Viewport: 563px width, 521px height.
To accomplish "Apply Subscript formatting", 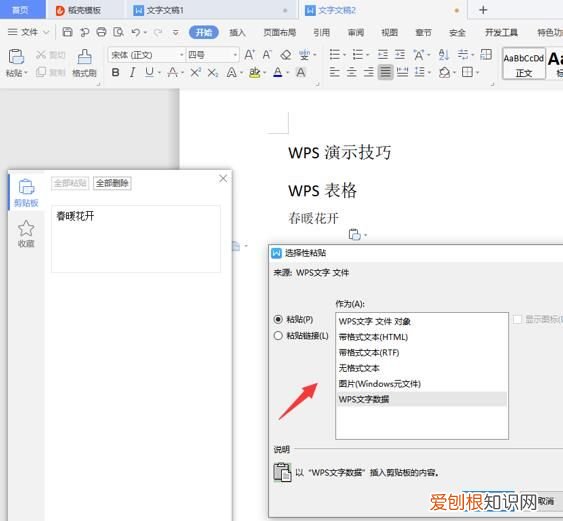I will point(213,73).
